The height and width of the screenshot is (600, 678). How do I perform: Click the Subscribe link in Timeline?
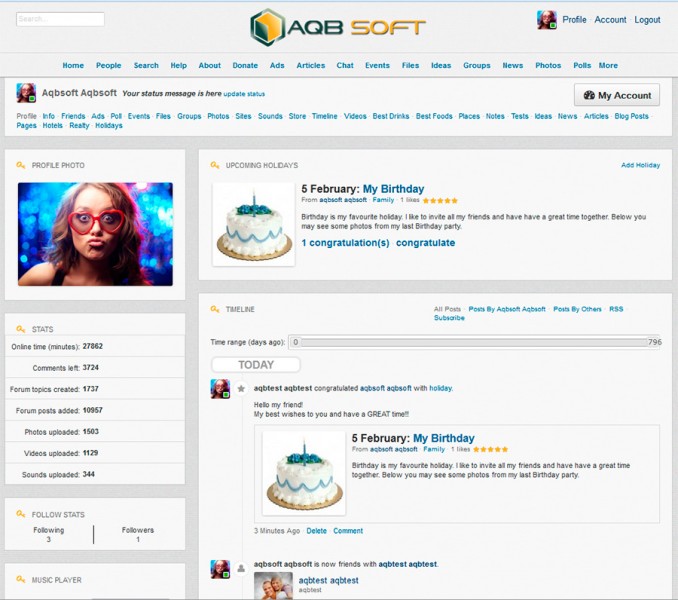449,318
